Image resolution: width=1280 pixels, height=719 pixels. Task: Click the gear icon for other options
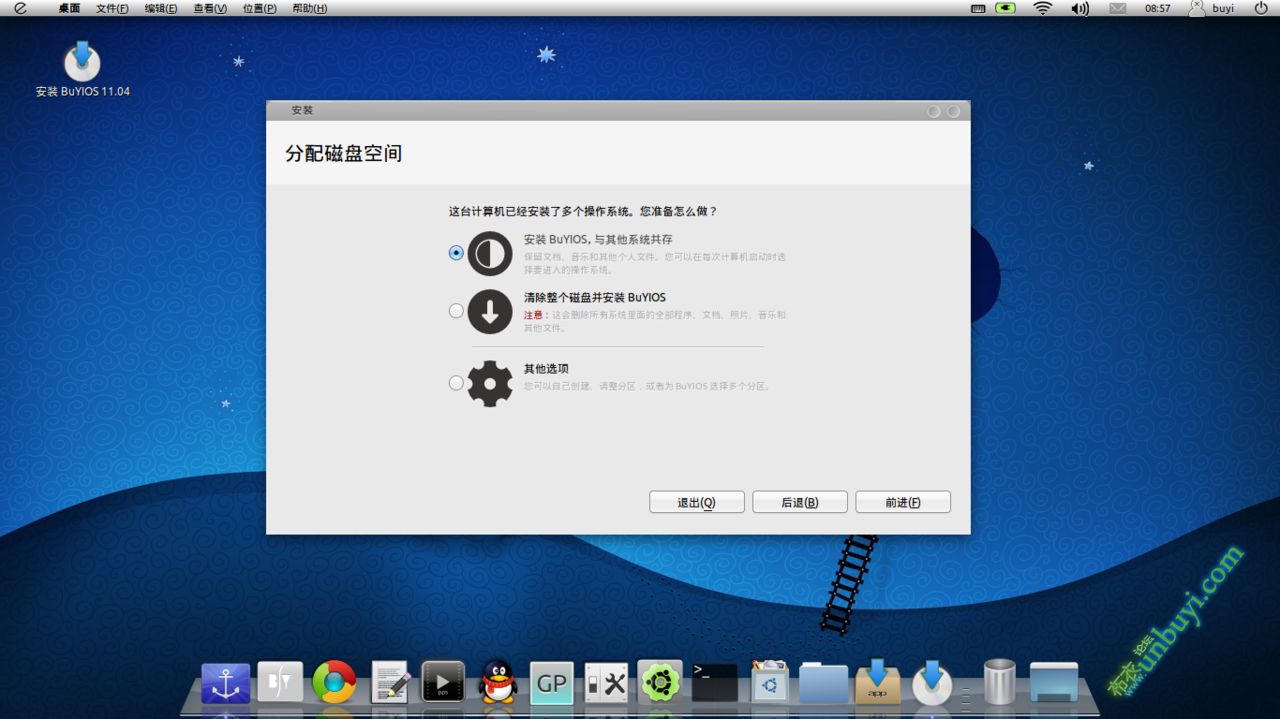pos(490,383)
